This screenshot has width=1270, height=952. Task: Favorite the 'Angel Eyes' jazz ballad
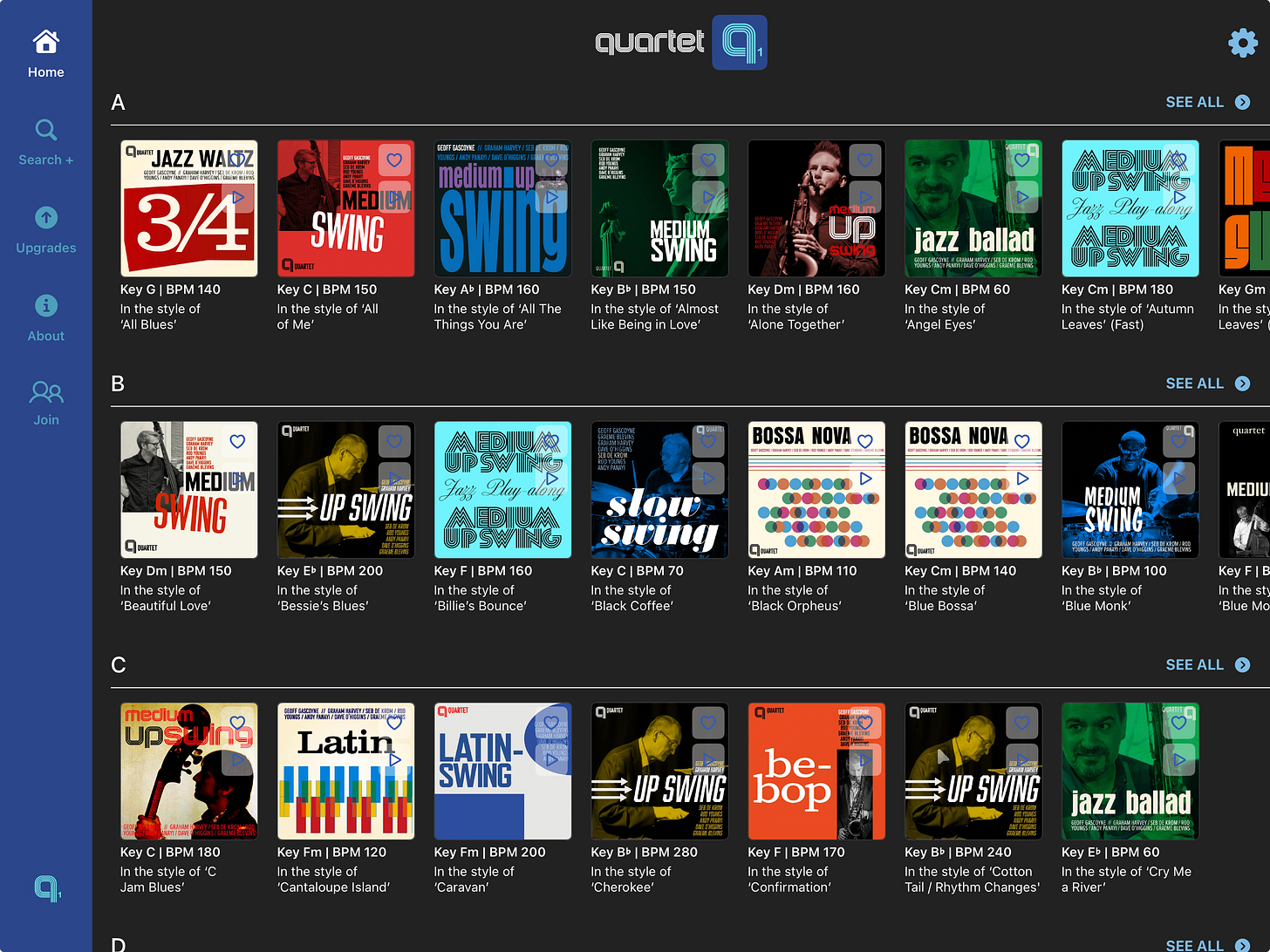coord(1022,160)
